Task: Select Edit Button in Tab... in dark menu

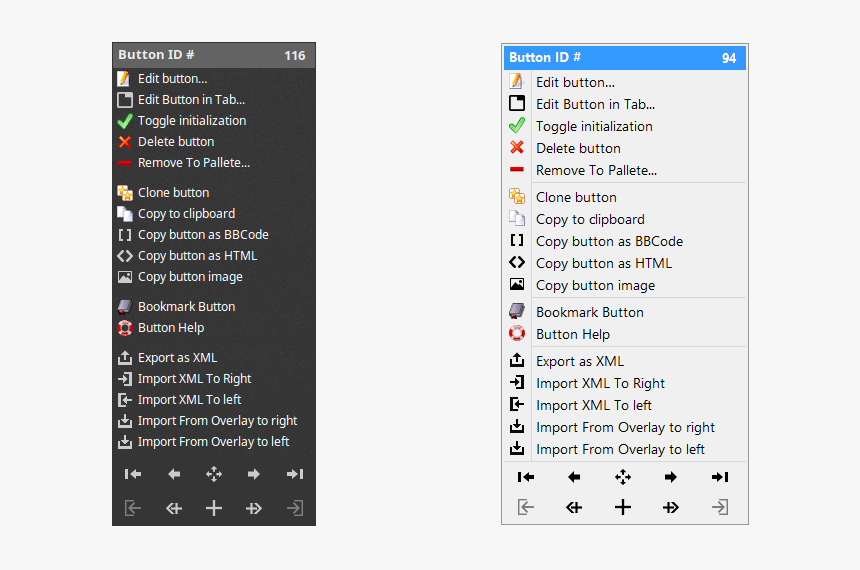Action: click(x=214, y=99)
